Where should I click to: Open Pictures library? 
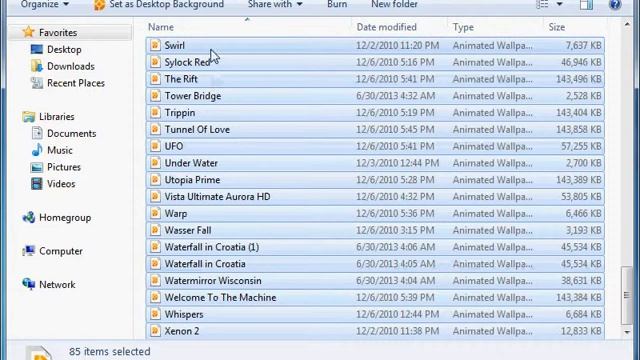pos(64,167)
